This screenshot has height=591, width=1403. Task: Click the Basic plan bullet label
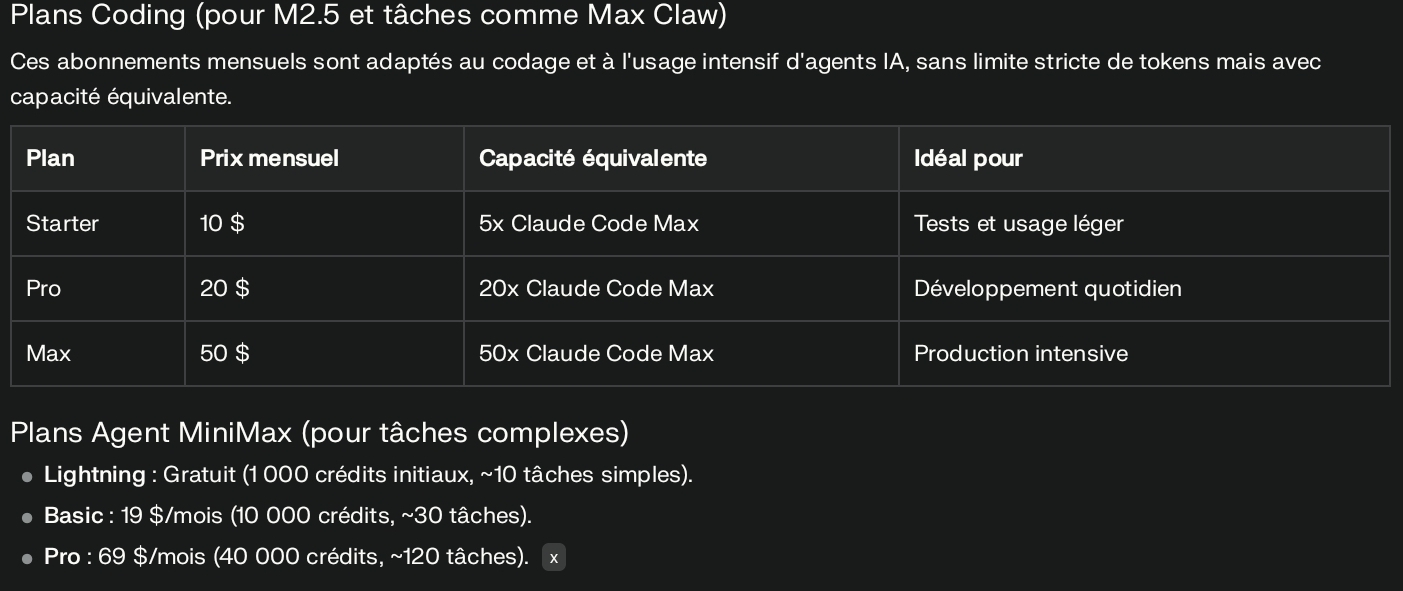pyautogui.click(x=73, y=515)
